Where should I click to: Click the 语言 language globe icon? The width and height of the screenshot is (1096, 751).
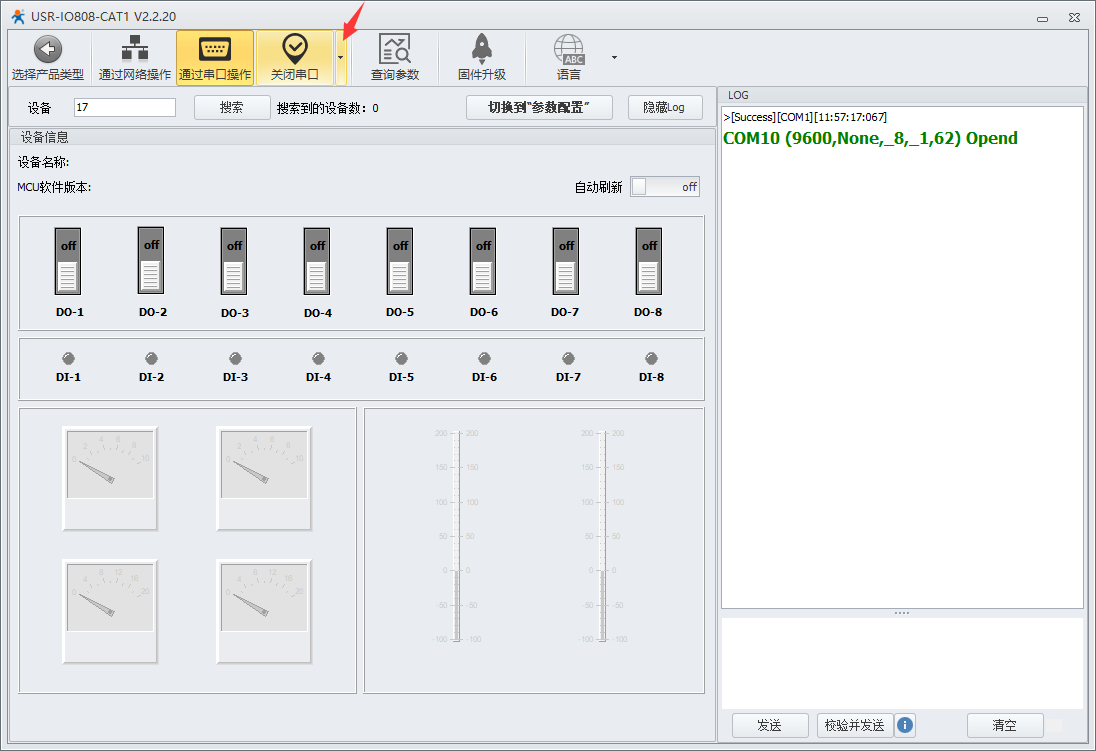click(569, 49)
